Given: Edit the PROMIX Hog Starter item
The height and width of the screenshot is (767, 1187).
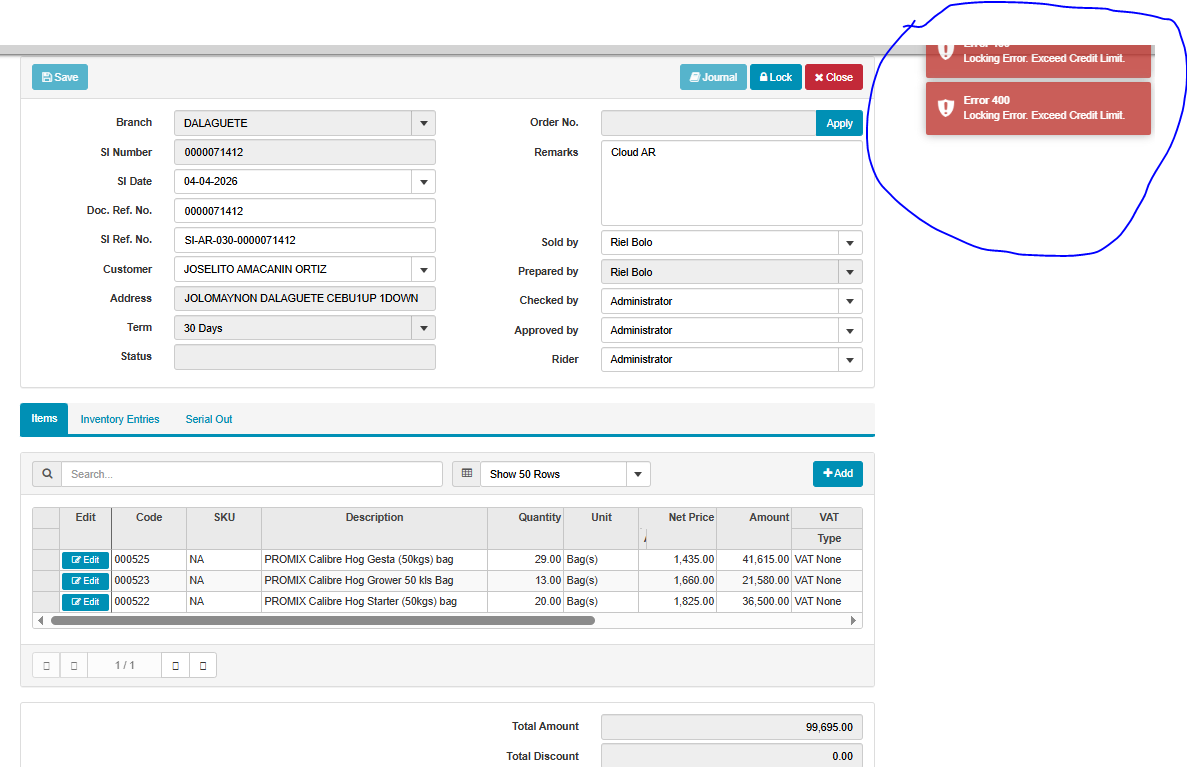Looking at the screenshot, I should tap(85, 602).
